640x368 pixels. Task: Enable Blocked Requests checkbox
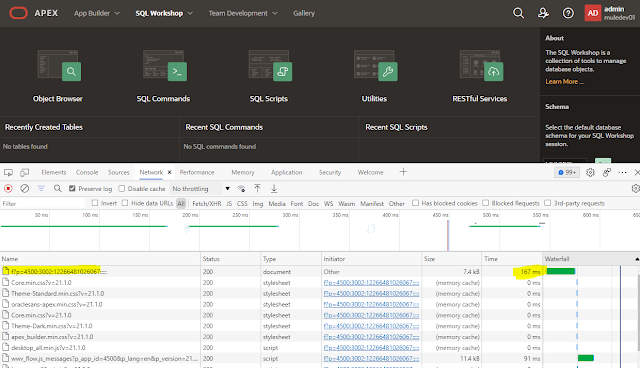pos(486,203)
